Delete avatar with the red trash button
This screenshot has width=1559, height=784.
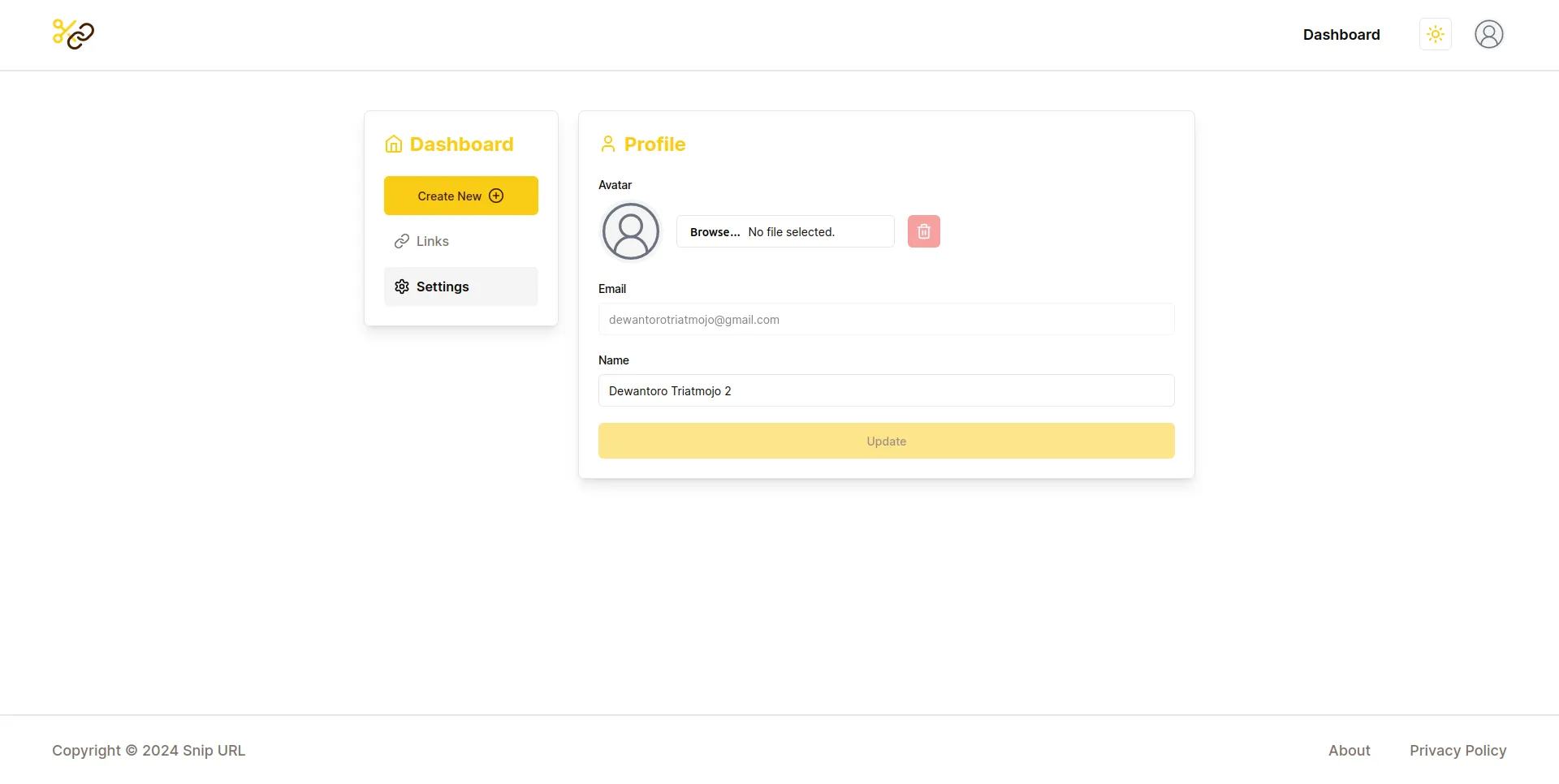(924, 231)
